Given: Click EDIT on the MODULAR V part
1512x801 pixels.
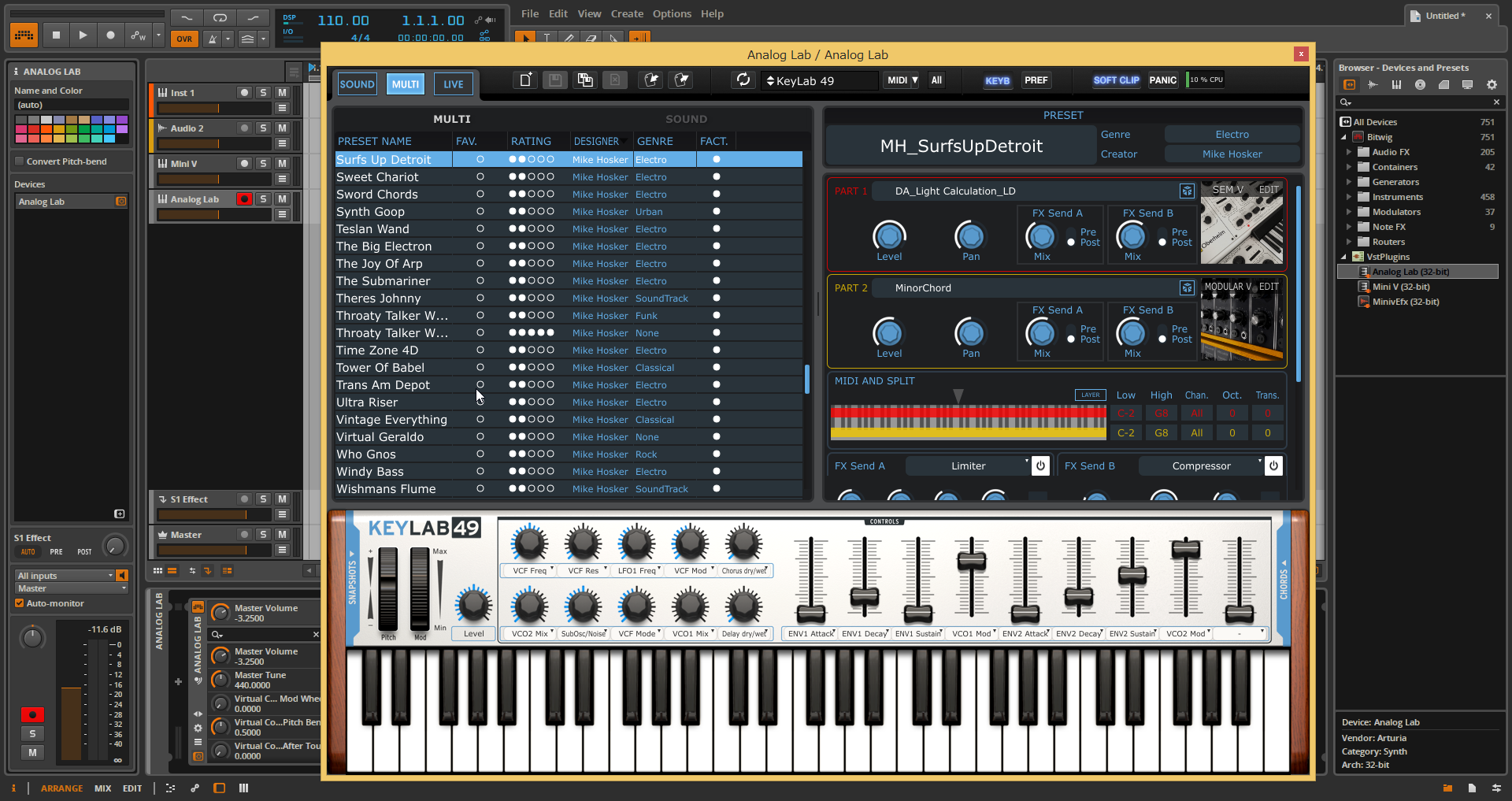Looking at the screenshot, I should tap(1269, 287).
